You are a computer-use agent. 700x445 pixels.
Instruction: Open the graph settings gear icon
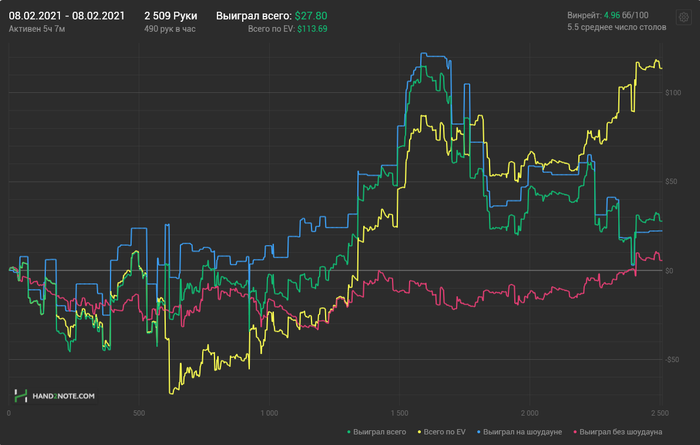(x=683, y=17)
